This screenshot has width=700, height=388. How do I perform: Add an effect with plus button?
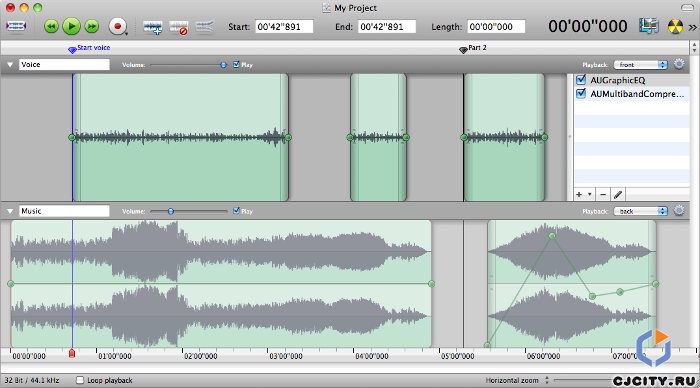point(579,195)
